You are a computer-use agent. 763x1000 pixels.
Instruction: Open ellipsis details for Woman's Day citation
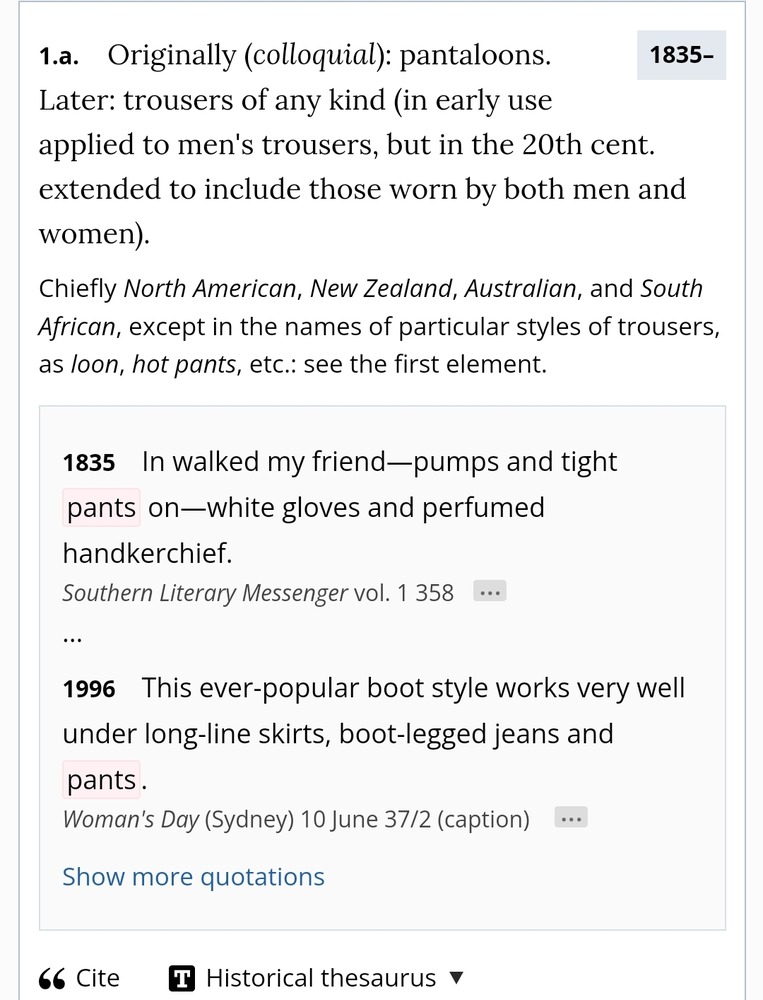click(x=571, y=819)
